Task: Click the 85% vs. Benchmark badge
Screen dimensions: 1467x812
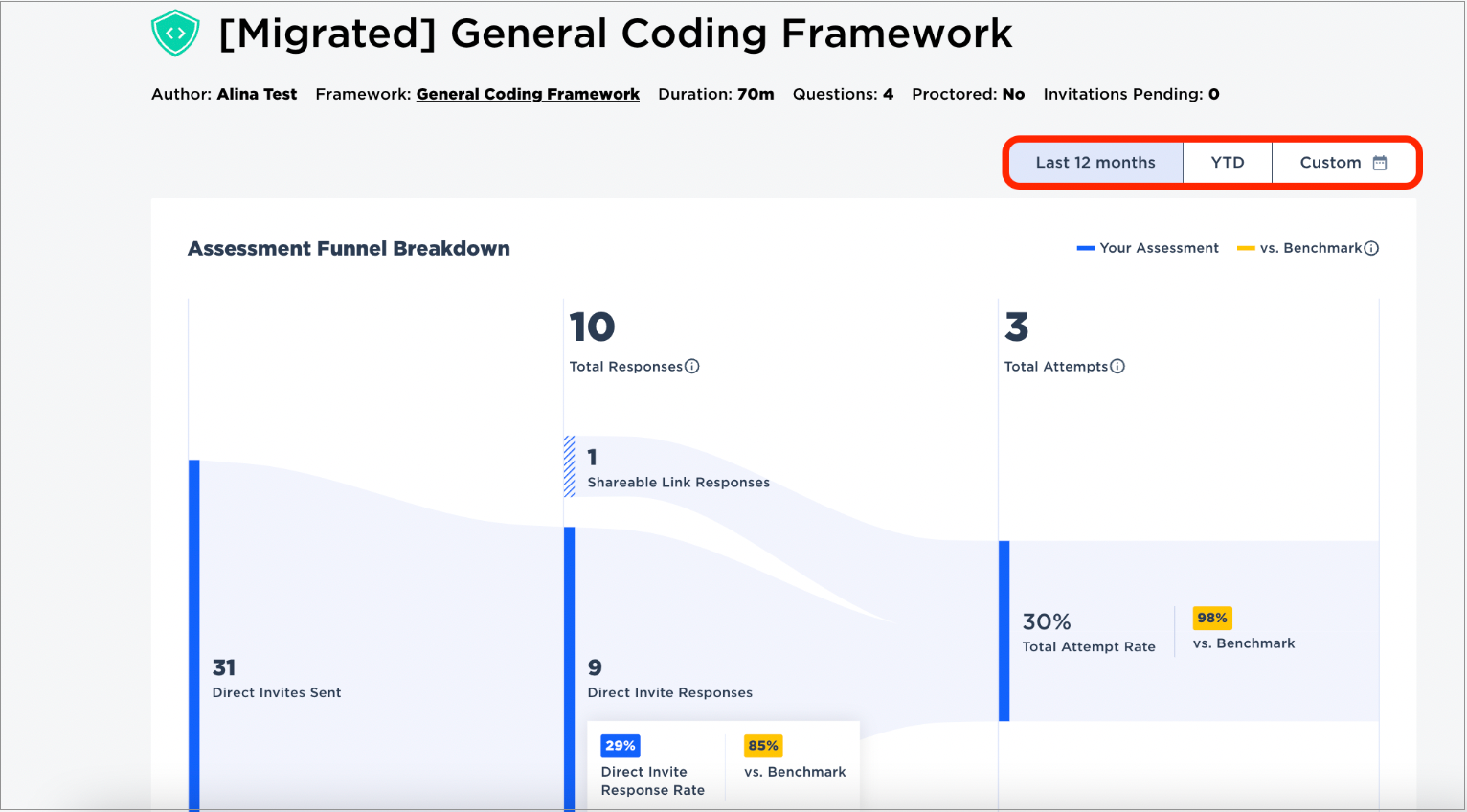Action: (763, 746)
